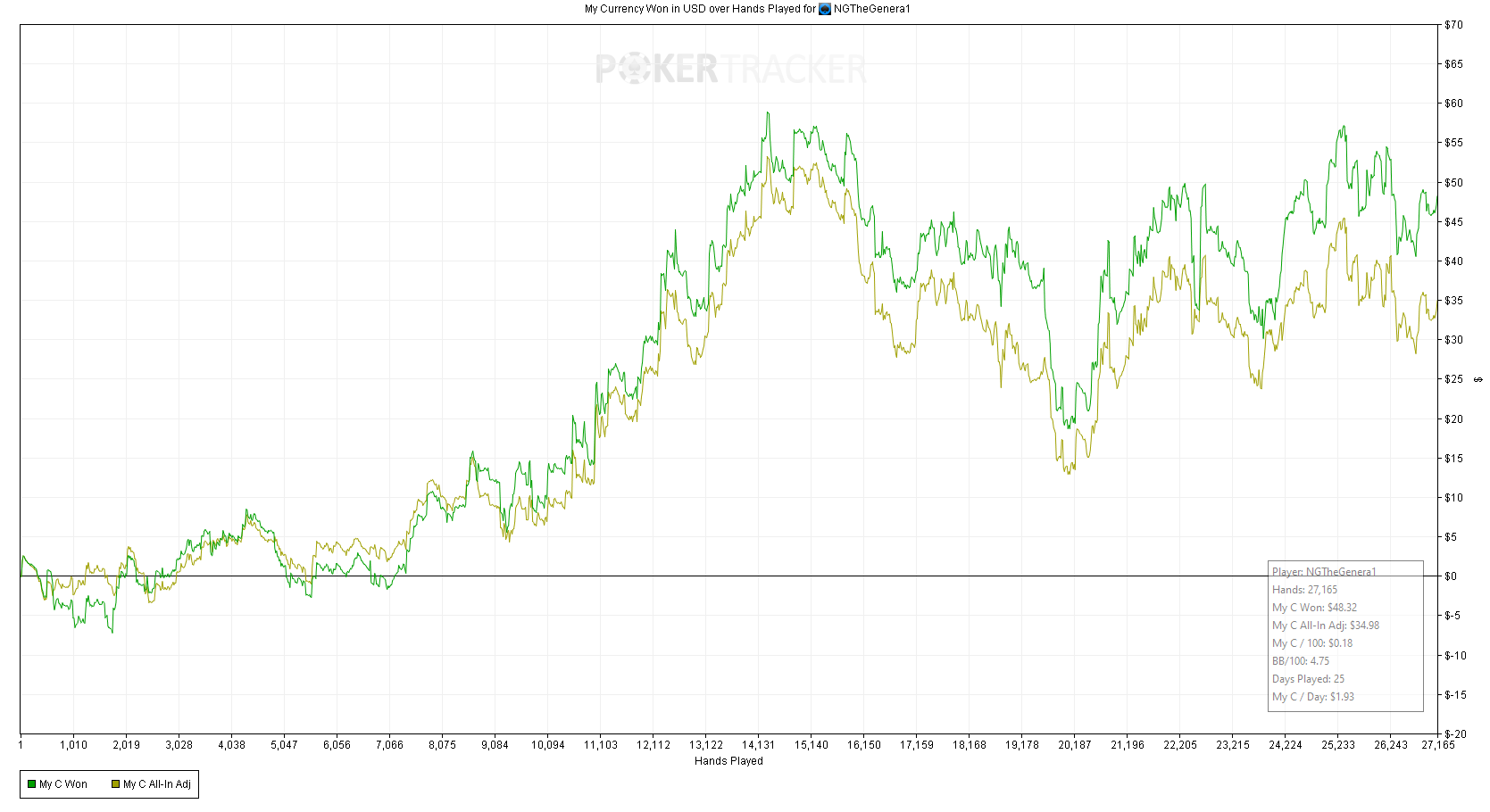Click the 2,019 hands x-axis tick label
Screen dimensions: 1490x812
[127, 745]
